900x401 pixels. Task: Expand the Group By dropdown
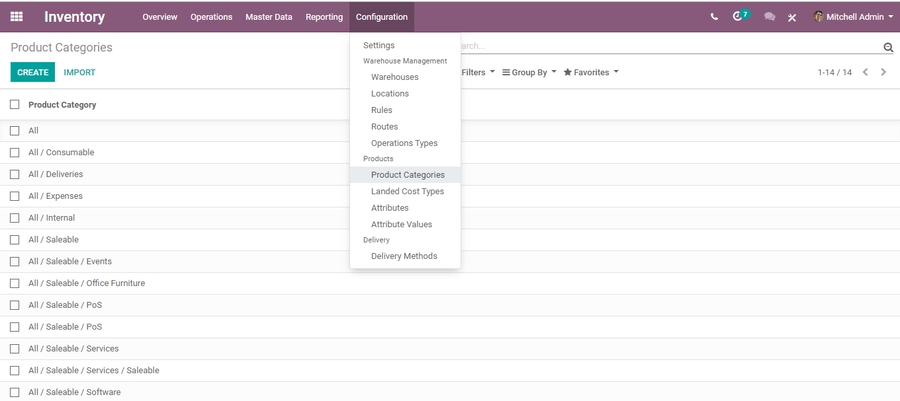pyautogui.click(x=529, y=72)
